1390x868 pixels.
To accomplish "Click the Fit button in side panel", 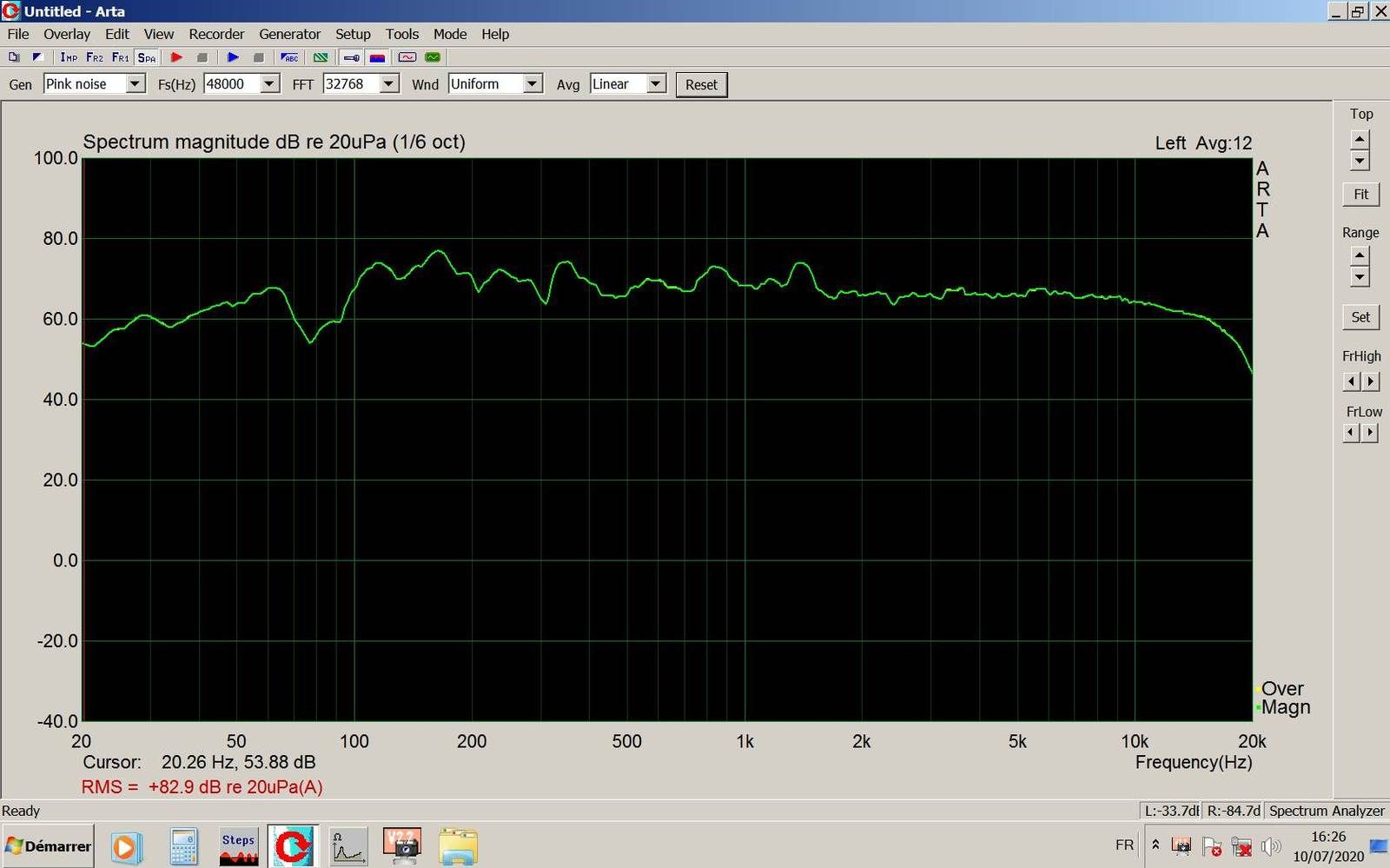I will (1360, 195).
